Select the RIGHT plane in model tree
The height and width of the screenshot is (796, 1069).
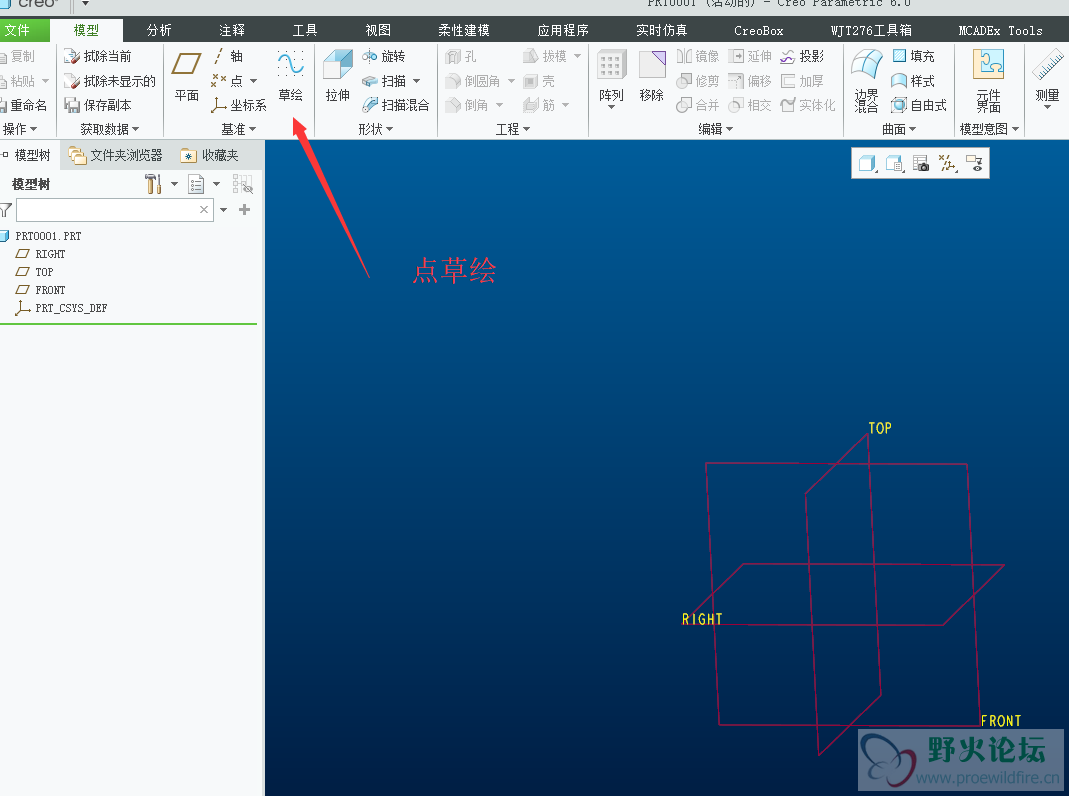tap(42, 254)
